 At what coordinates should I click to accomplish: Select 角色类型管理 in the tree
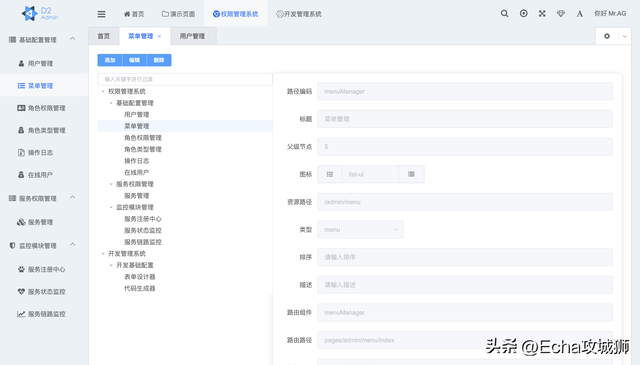(143, 149)
